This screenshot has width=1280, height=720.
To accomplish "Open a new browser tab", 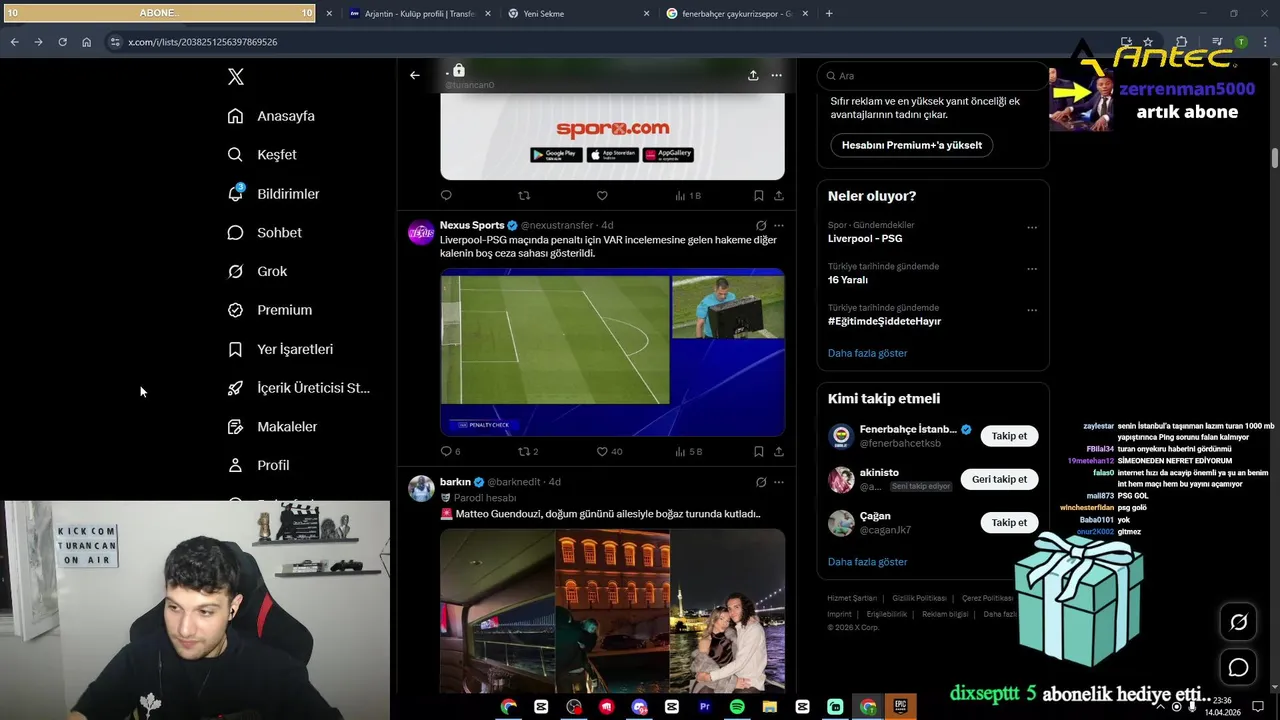I will 829,14.
